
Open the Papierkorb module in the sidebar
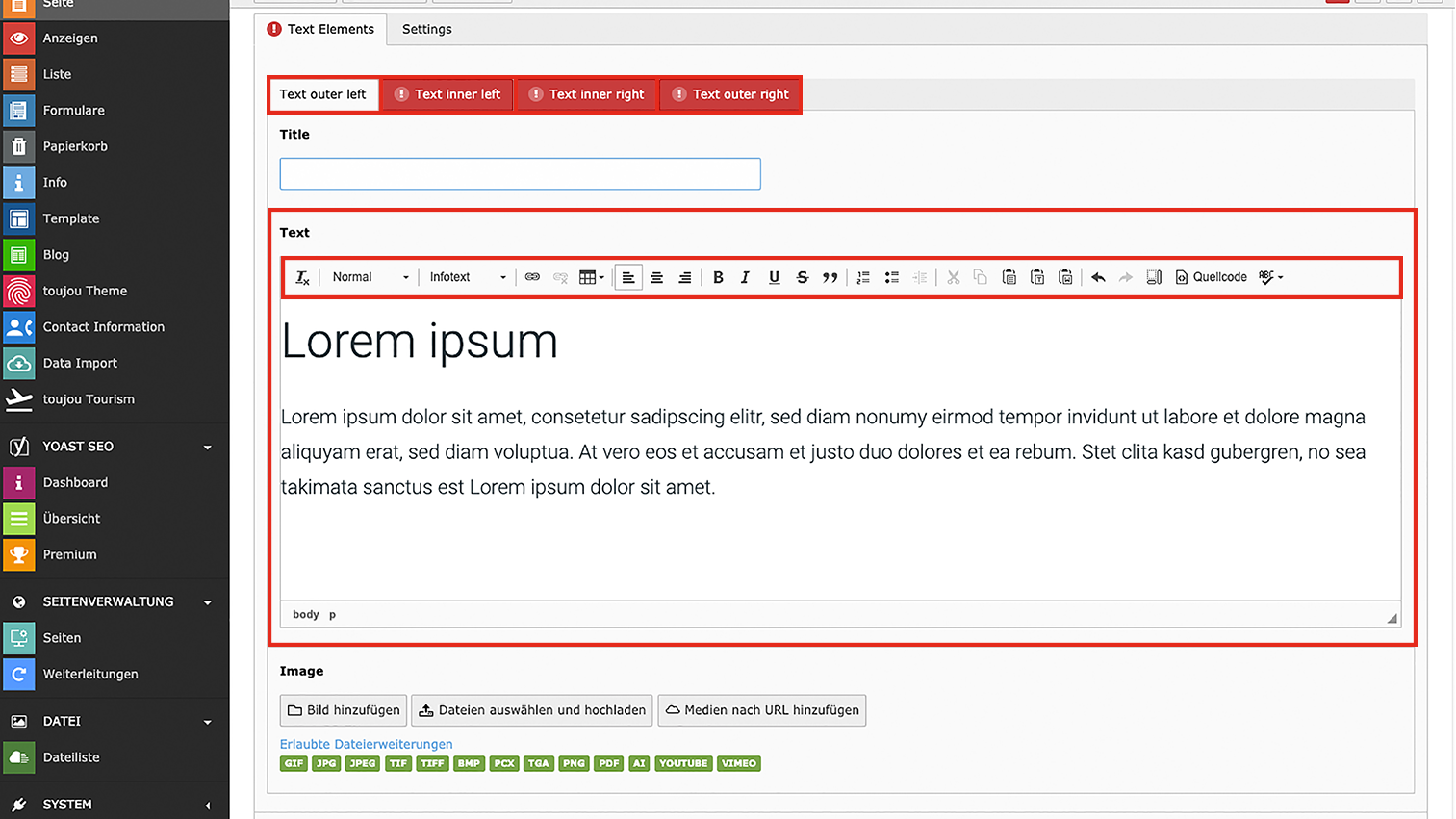75,146
